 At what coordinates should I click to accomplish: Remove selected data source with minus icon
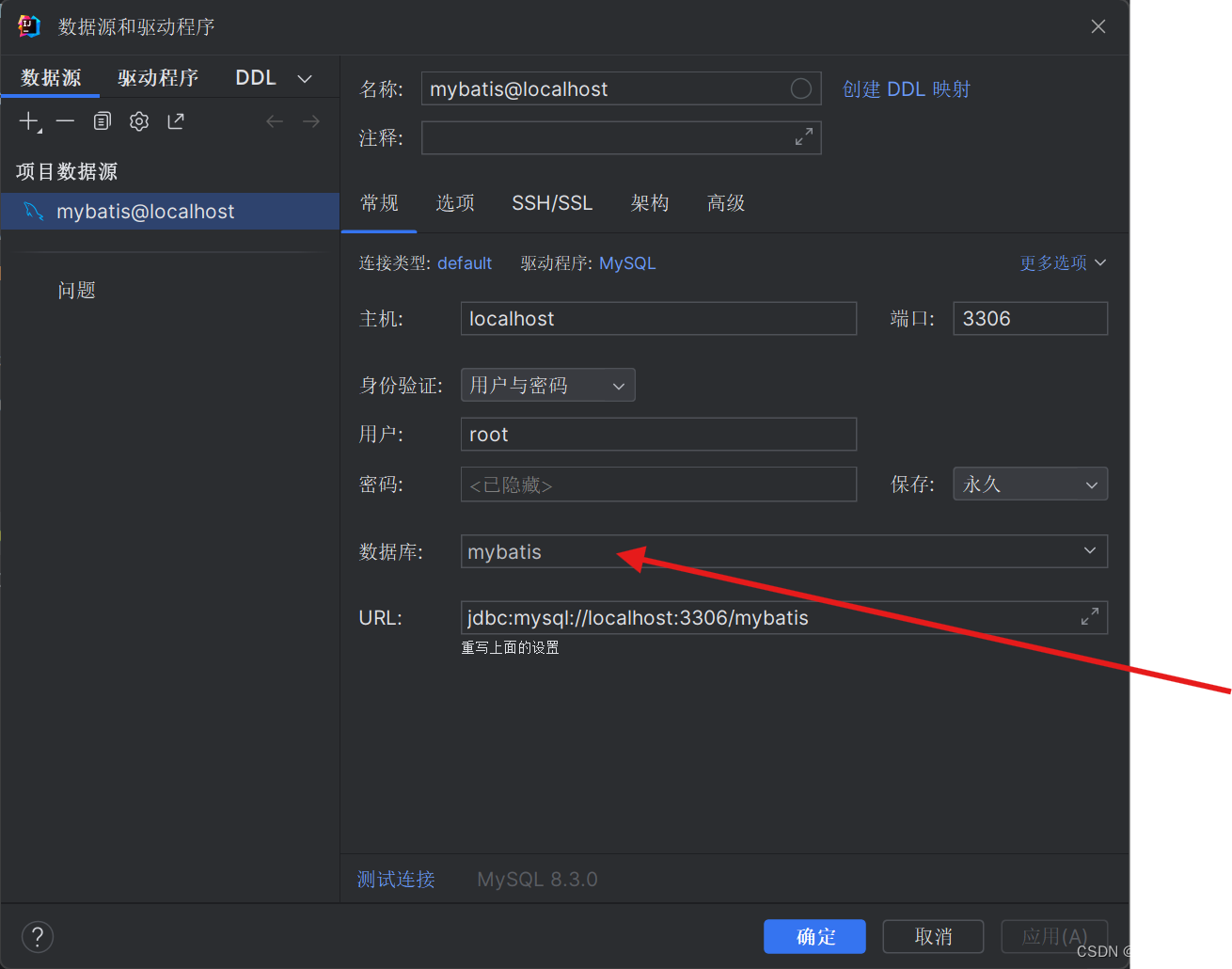pos(65,121)
